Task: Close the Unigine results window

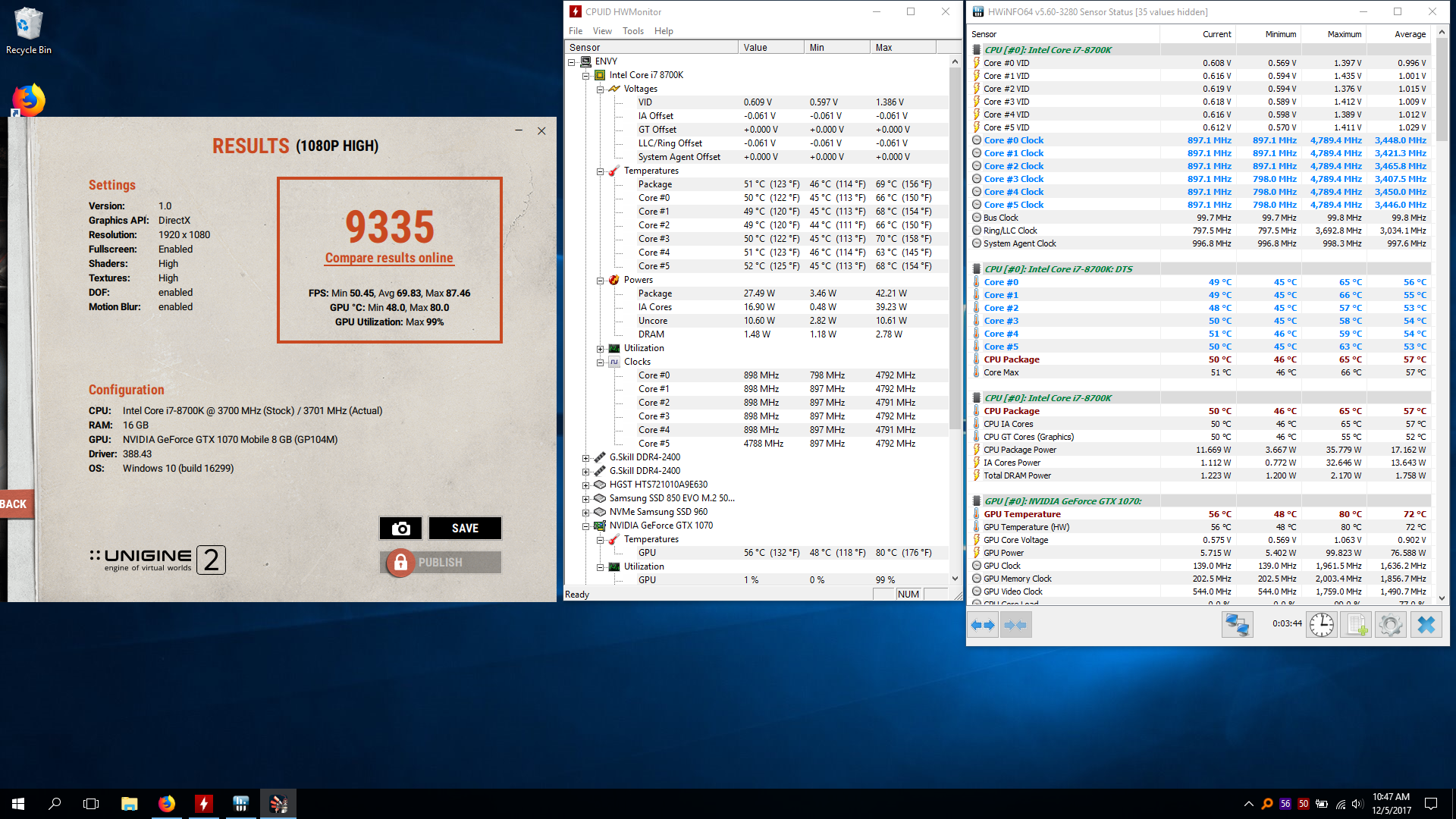Action: (541, 130)
